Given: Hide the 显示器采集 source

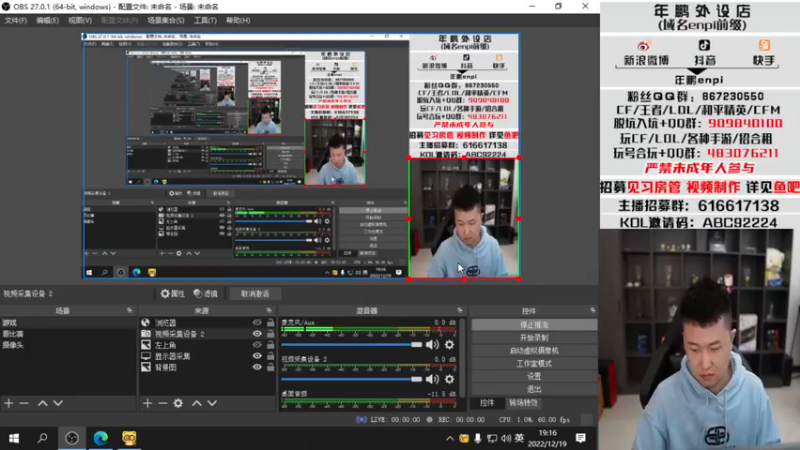Looking at the screenshot, I should (257, 356).
